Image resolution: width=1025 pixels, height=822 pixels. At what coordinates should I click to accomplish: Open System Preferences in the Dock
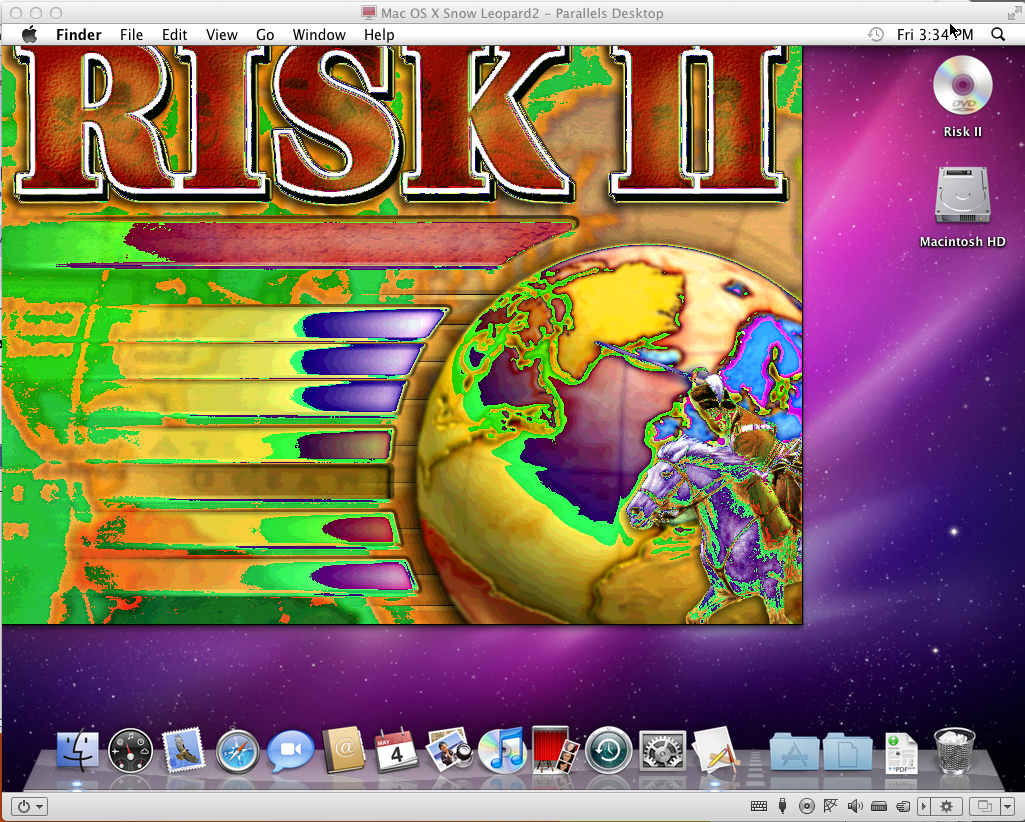point(662,751)
